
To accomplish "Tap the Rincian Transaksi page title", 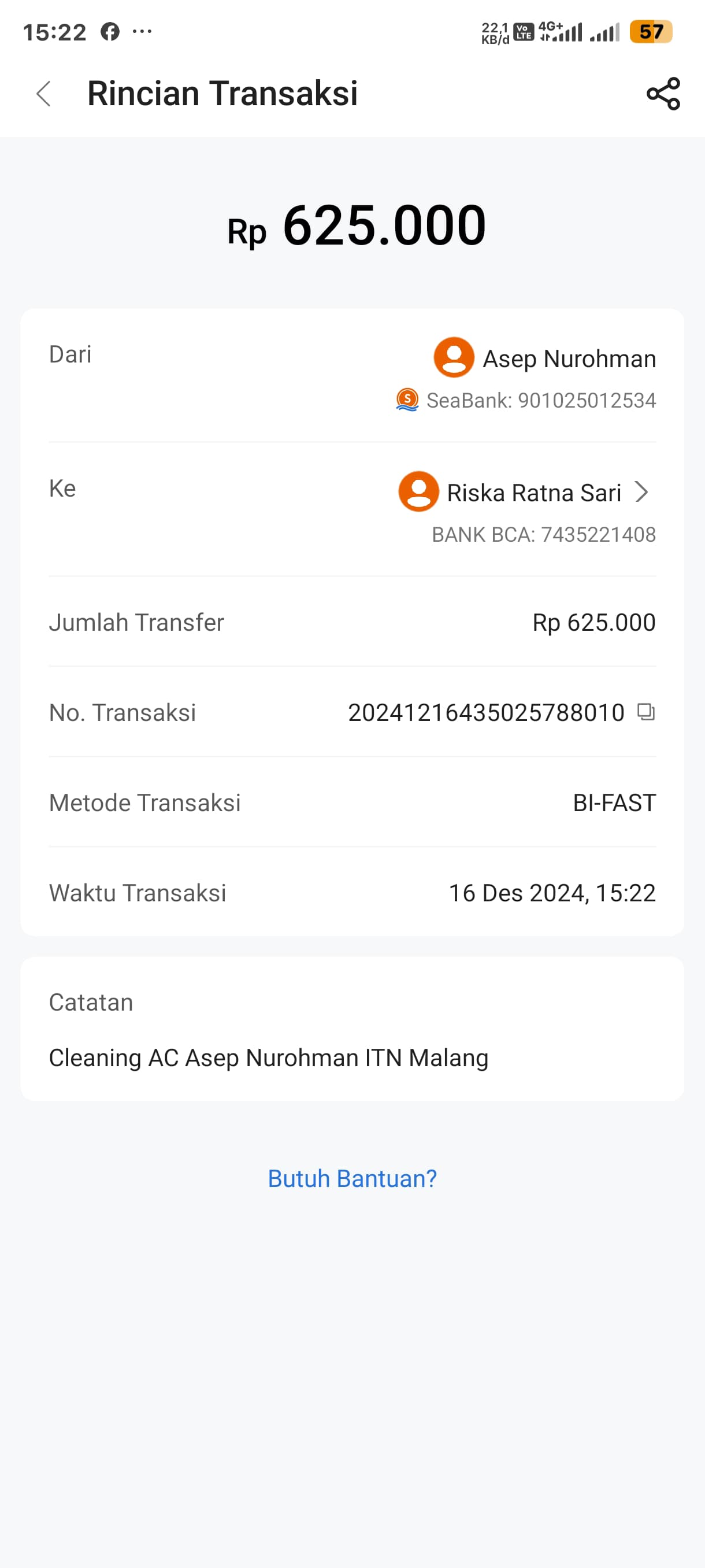I will click(x=222, y=94).
